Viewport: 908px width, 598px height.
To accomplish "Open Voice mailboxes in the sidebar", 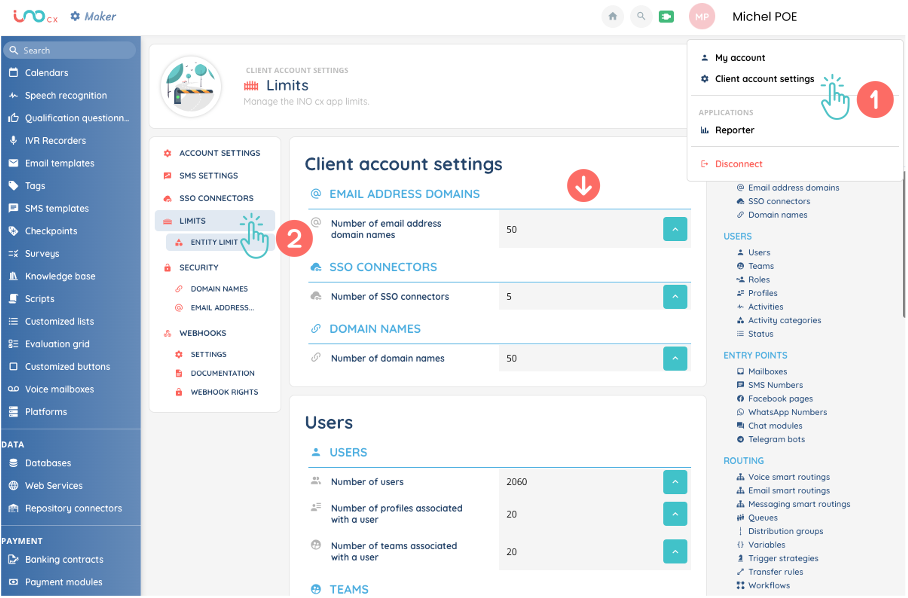I will pyautogui.click(x=59, y=389).
